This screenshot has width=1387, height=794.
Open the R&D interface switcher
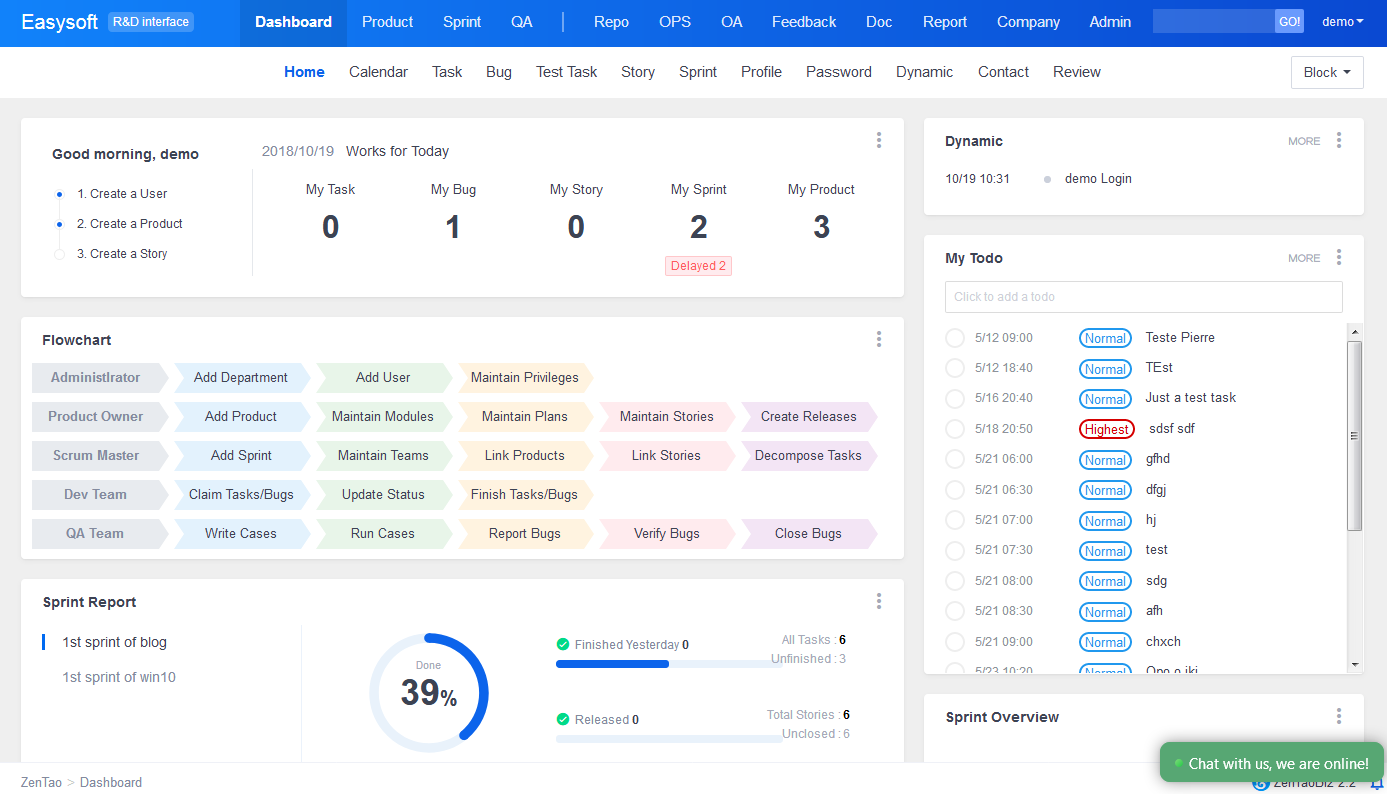(150, 22)
